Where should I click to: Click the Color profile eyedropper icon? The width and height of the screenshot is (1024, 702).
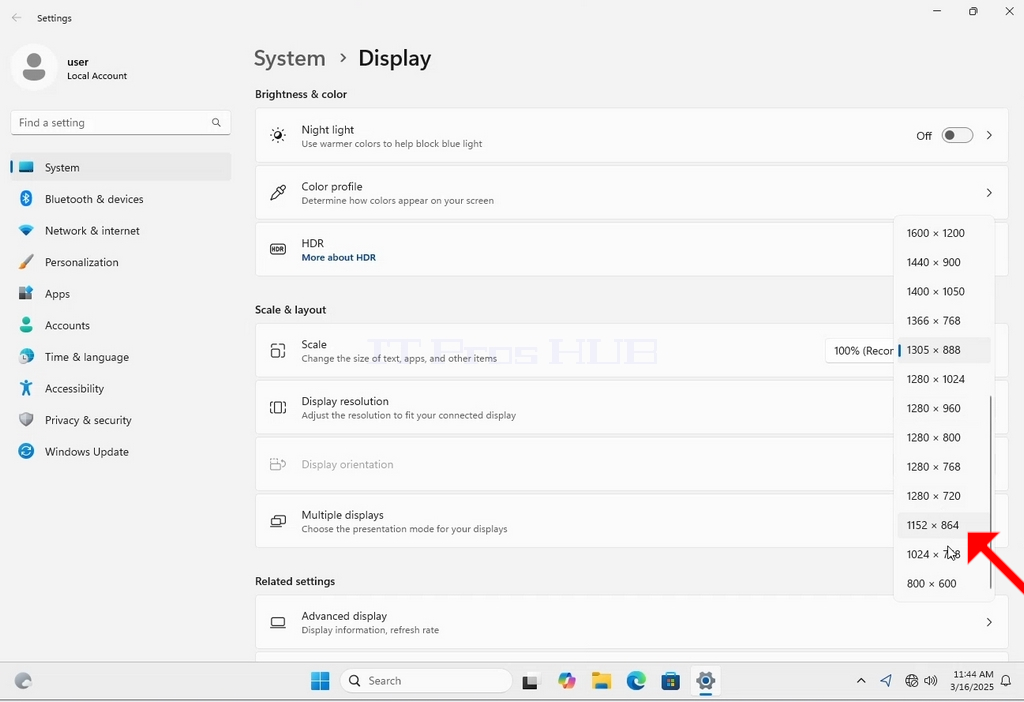coord(278,193)
